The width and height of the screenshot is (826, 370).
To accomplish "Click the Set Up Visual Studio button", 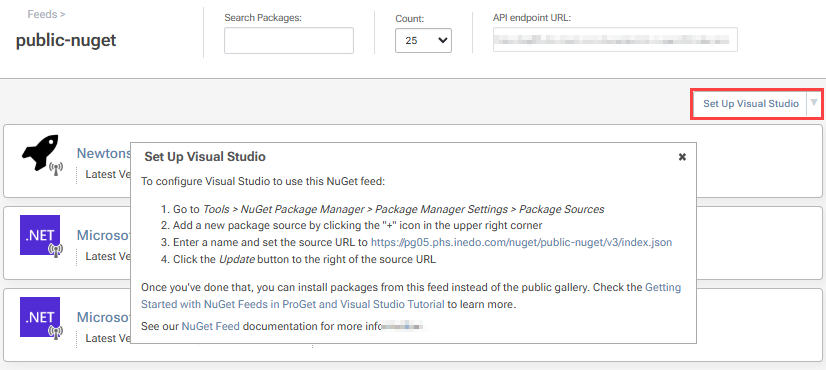I will coord(751,103).
